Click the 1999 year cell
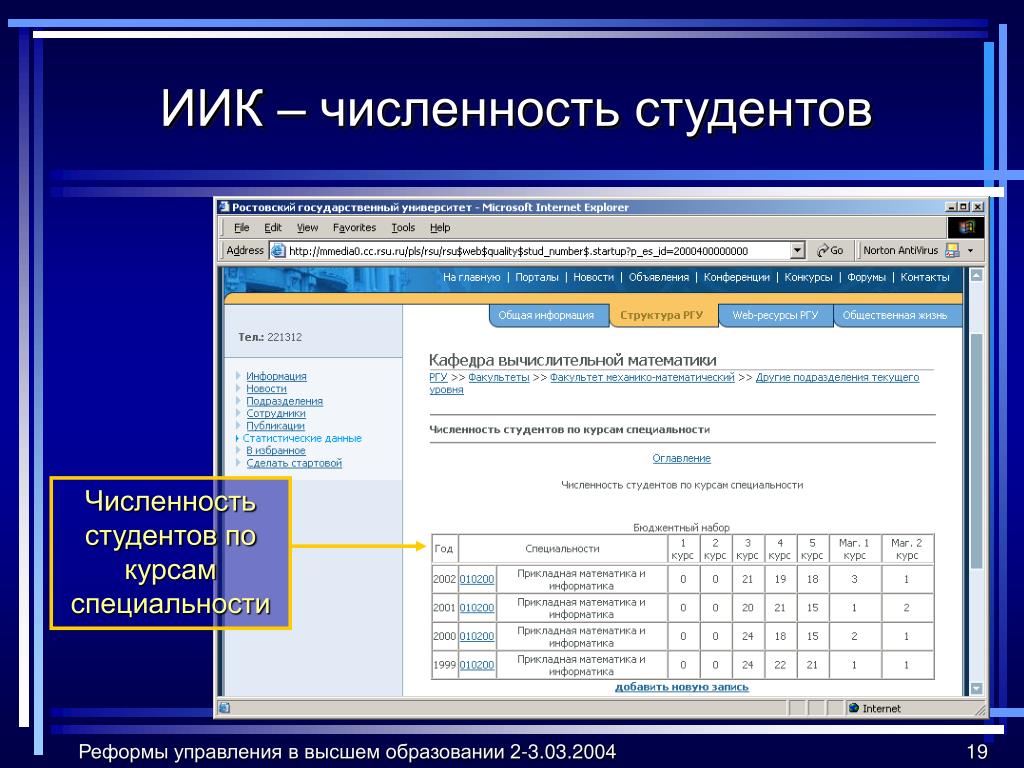The height and width of the screenshot is (768, 1024). pos(444,665)
